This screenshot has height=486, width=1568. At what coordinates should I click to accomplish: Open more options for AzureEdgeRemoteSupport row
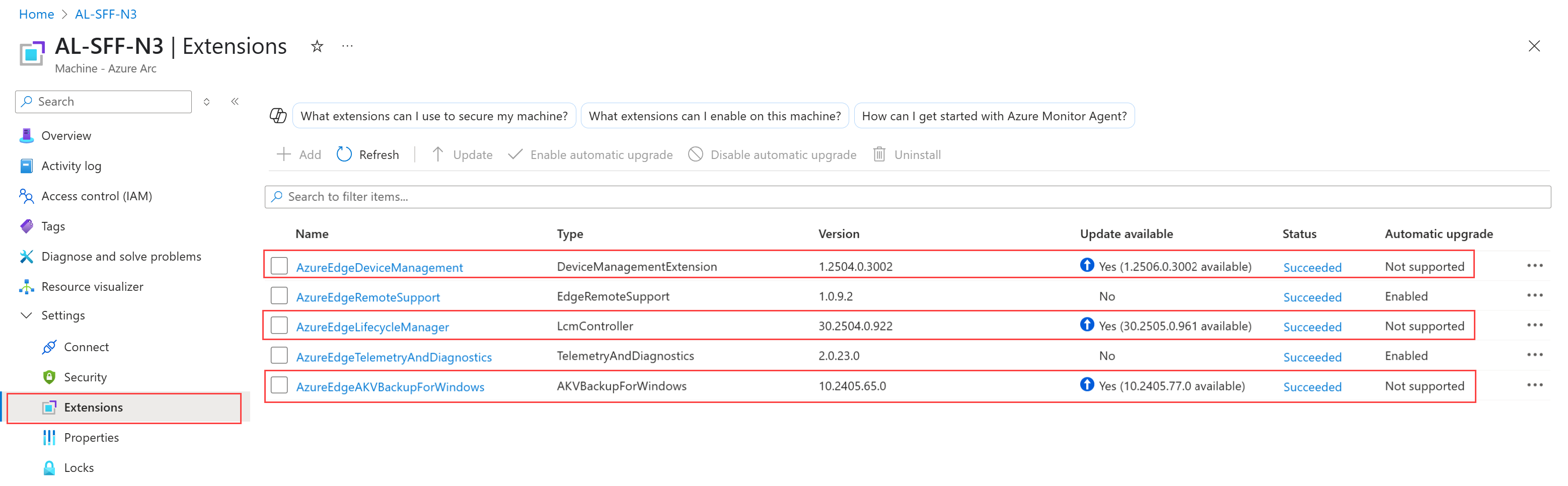(x=1534, y=296)
